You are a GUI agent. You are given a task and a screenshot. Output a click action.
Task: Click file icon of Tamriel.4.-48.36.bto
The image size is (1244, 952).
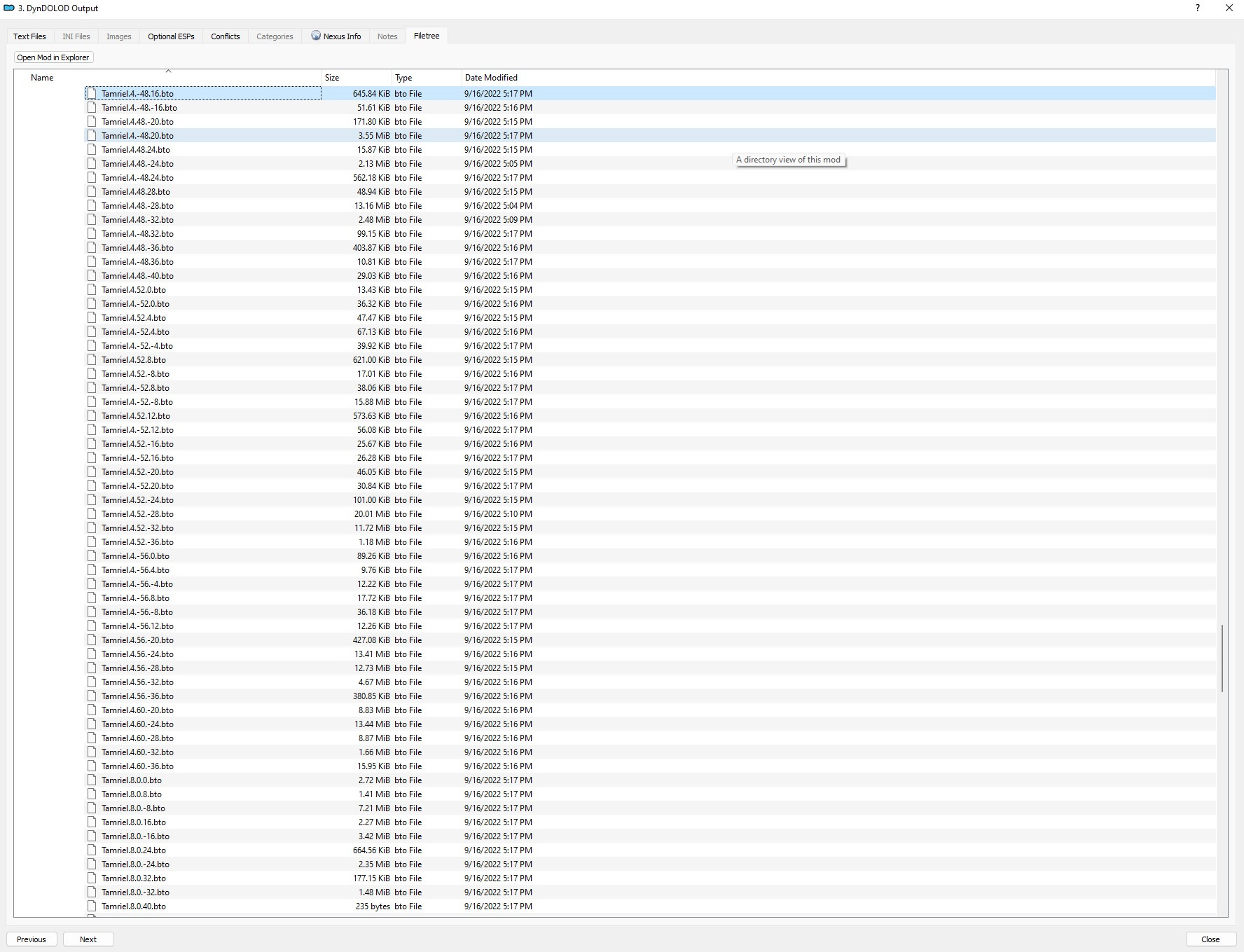pyautogui.click(x=92, y=261)
